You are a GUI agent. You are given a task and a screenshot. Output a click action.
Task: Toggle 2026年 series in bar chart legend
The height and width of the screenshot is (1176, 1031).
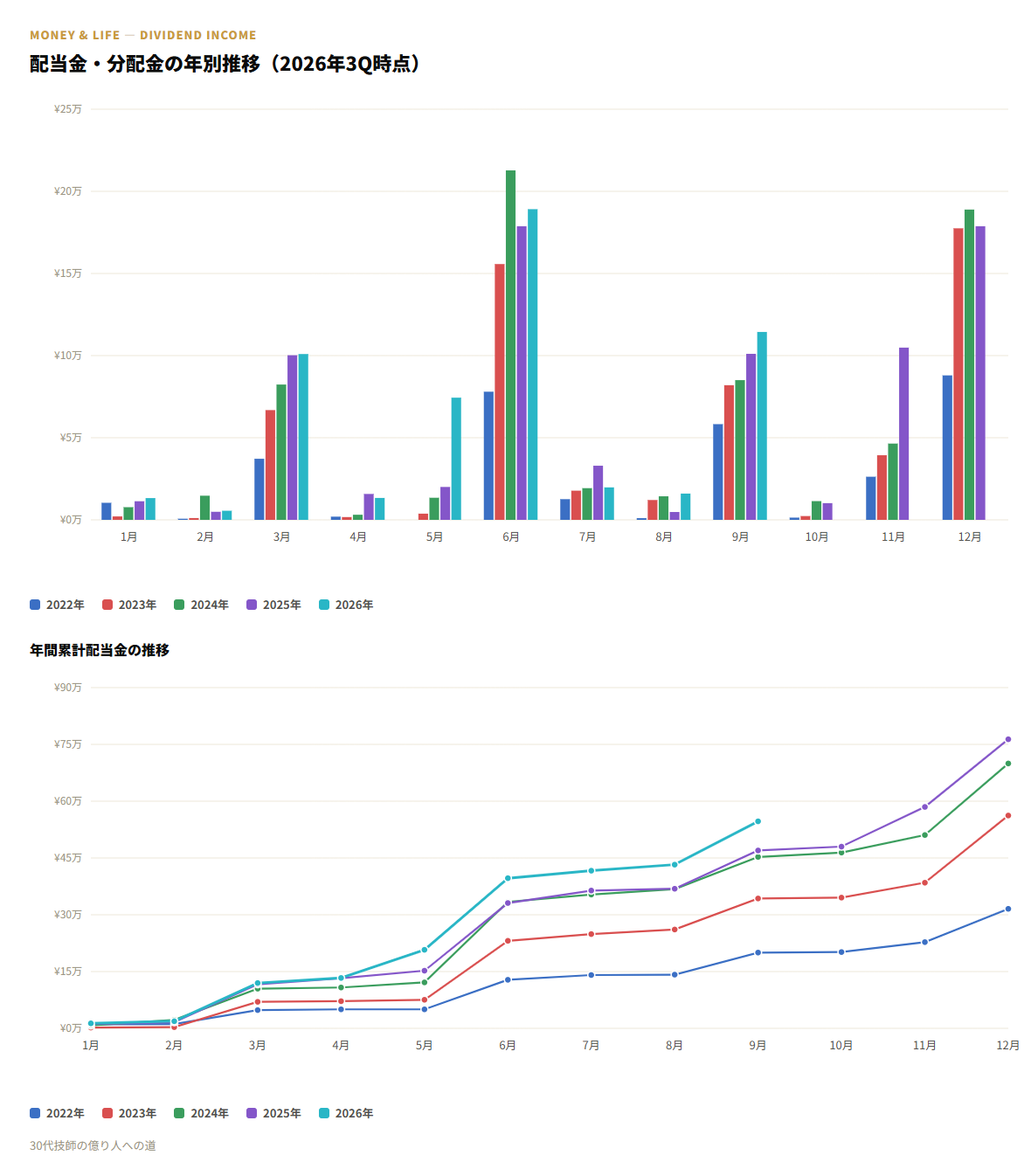tap(346, 605)
